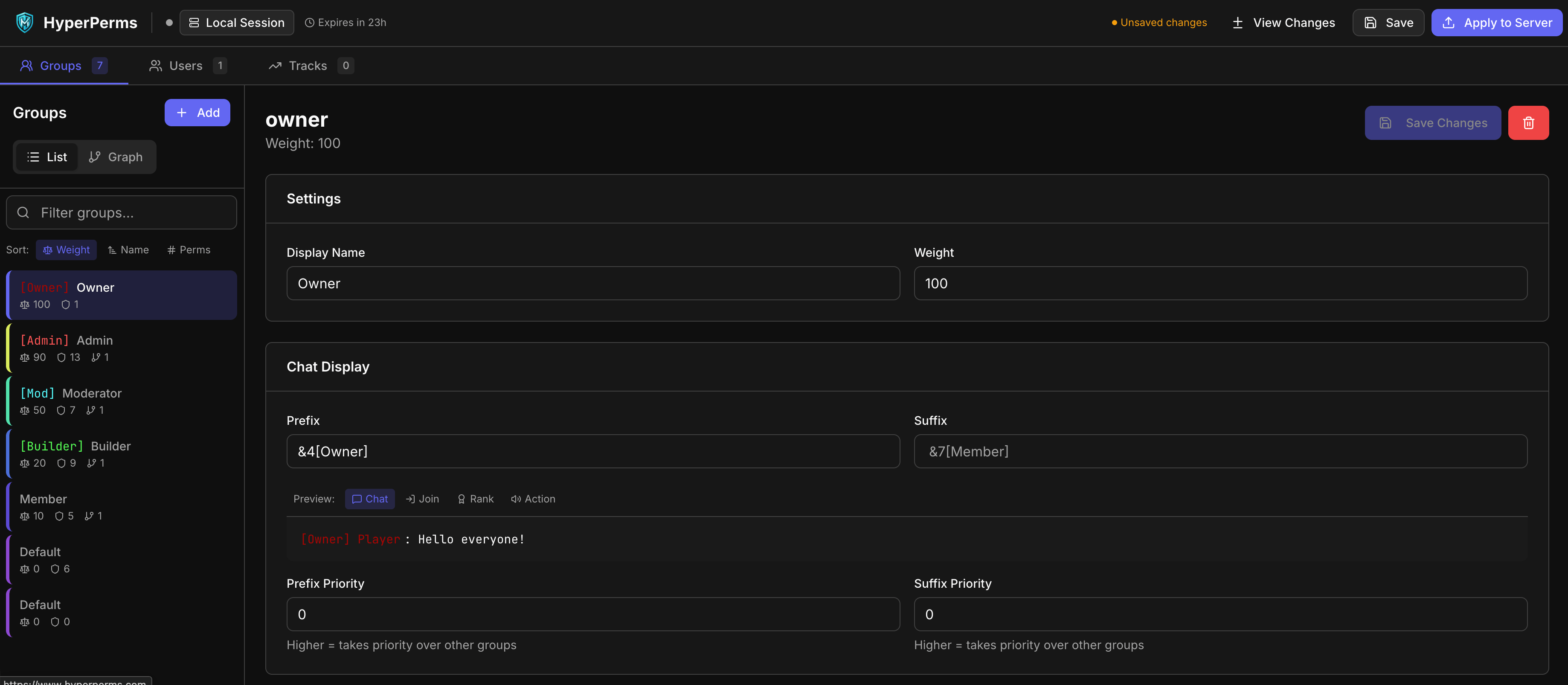Sort groups by Name
Image resolution: width=1568 pixels, height=685 pixels.
[128, 250]
